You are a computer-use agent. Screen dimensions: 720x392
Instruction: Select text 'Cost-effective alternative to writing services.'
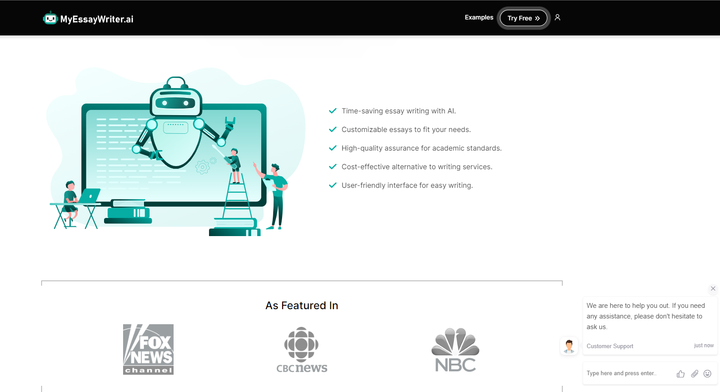tap(416, 167)
